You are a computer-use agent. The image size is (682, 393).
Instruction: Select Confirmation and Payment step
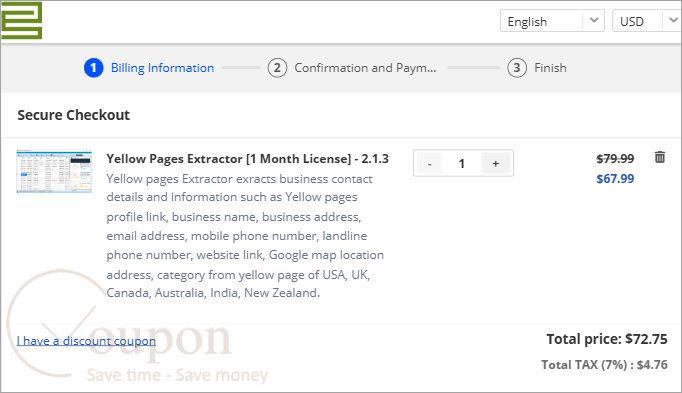click(352, 68)
